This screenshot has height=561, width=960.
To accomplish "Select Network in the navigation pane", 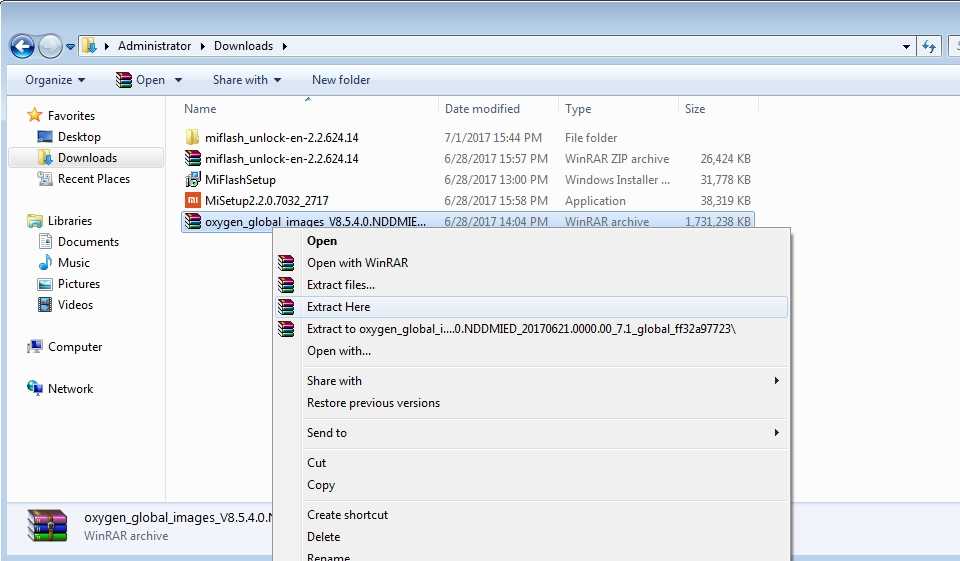I will tap(70, 389).
